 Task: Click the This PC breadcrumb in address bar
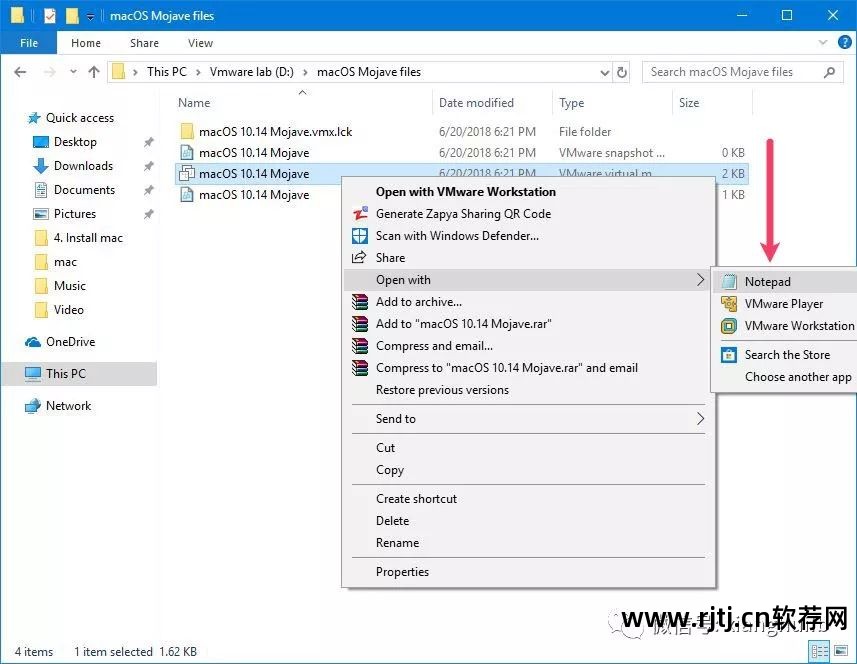point(167,72)
